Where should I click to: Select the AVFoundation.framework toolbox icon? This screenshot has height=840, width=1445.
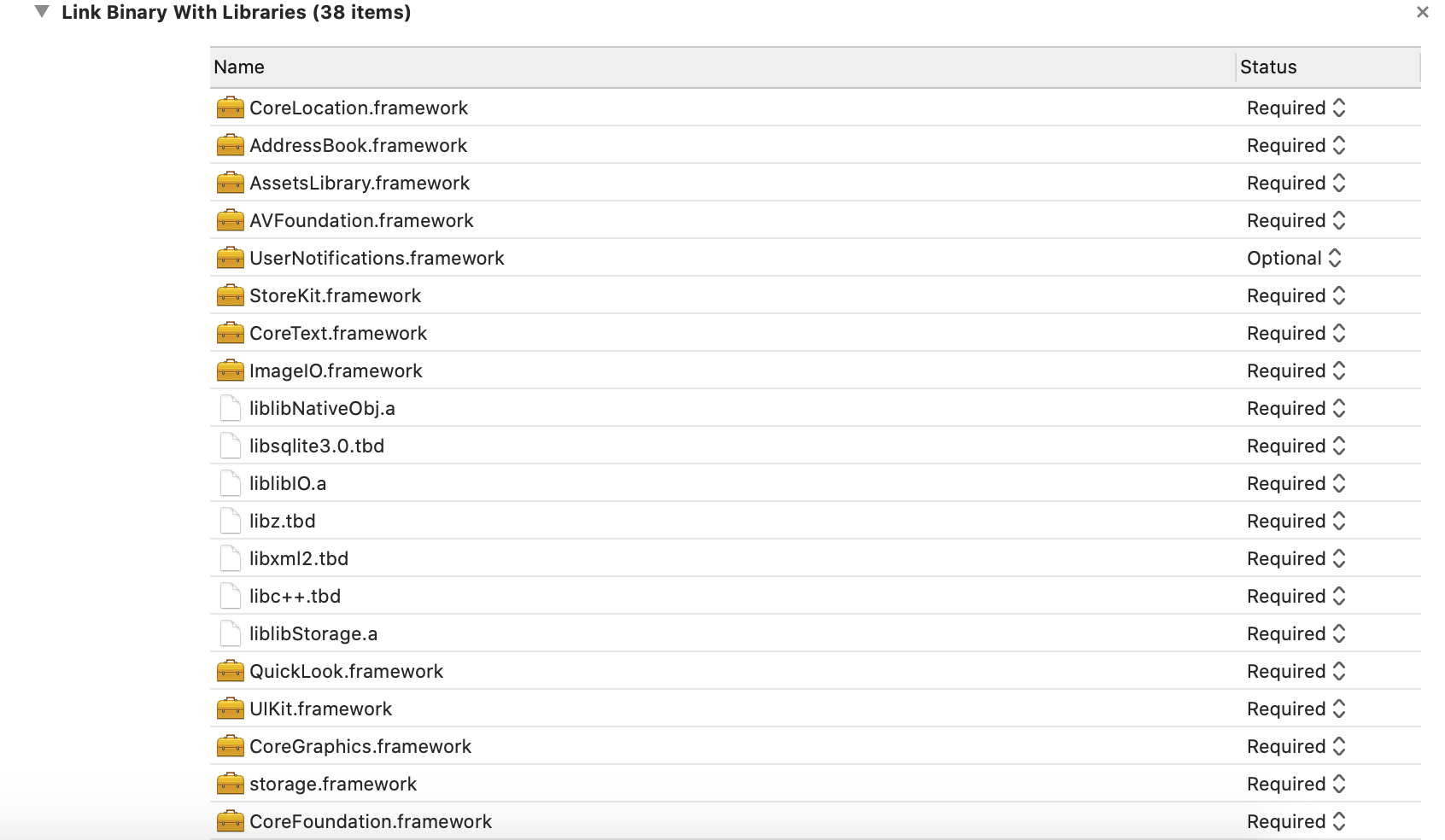point(230,220)
